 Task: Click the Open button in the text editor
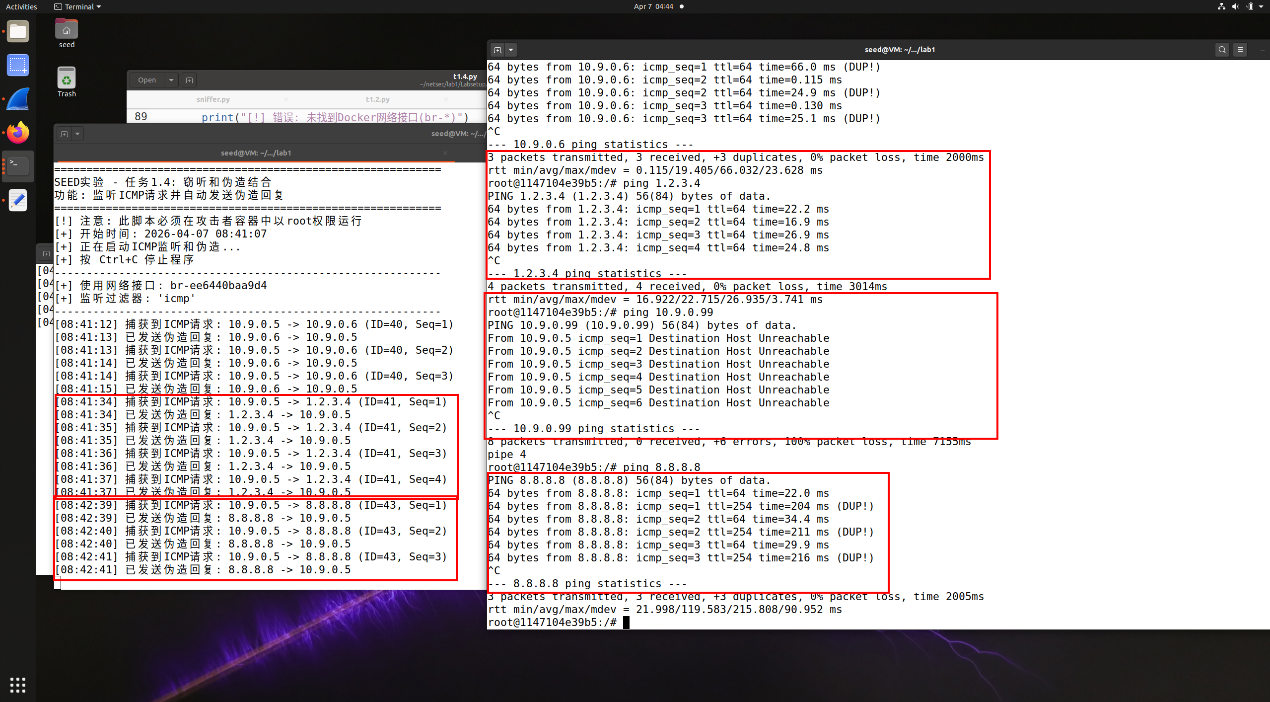147,80
